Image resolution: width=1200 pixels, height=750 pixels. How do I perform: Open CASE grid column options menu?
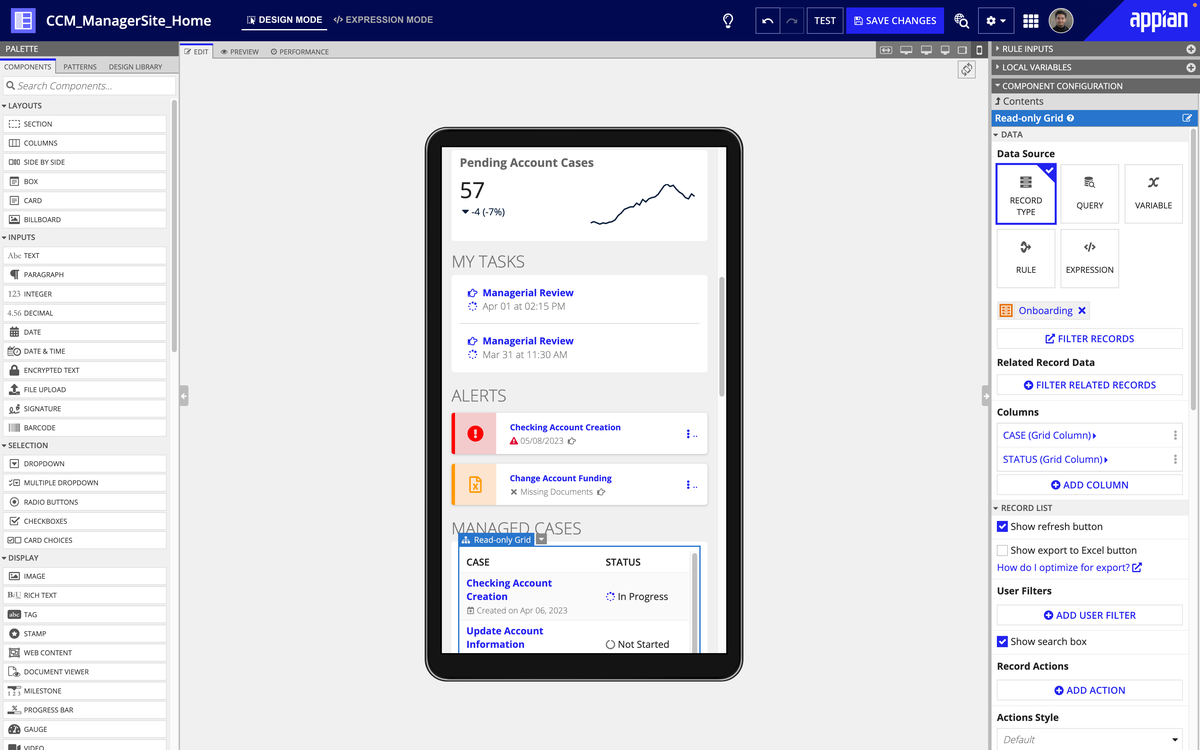point(1175,435)
